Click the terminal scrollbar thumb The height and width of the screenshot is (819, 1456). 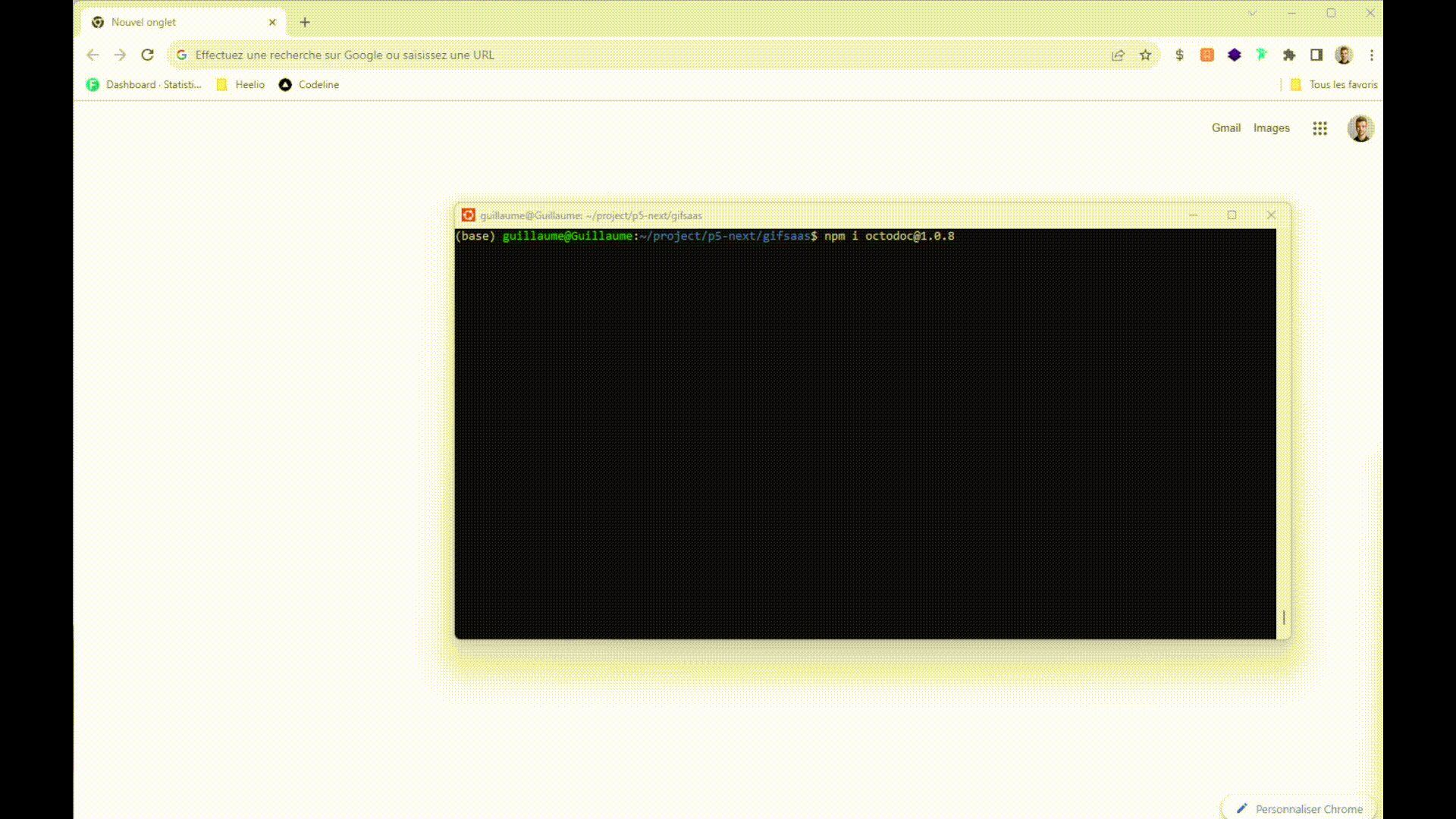click(x=1283, y=617)
